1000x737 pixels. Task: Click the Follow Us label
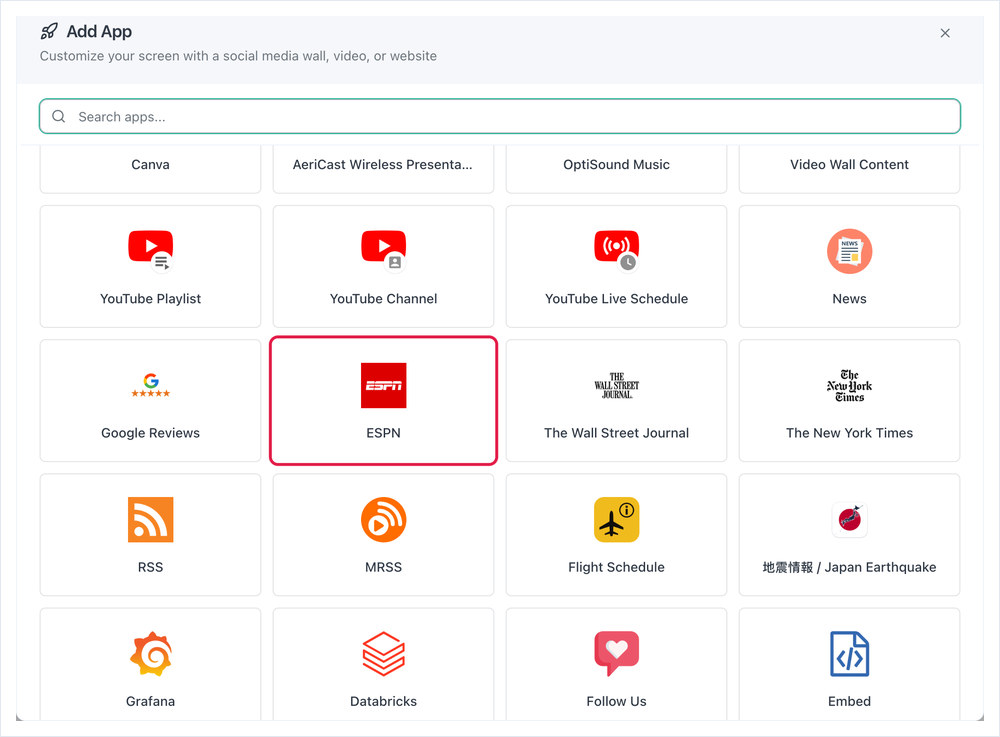click(x=616, y=701)
